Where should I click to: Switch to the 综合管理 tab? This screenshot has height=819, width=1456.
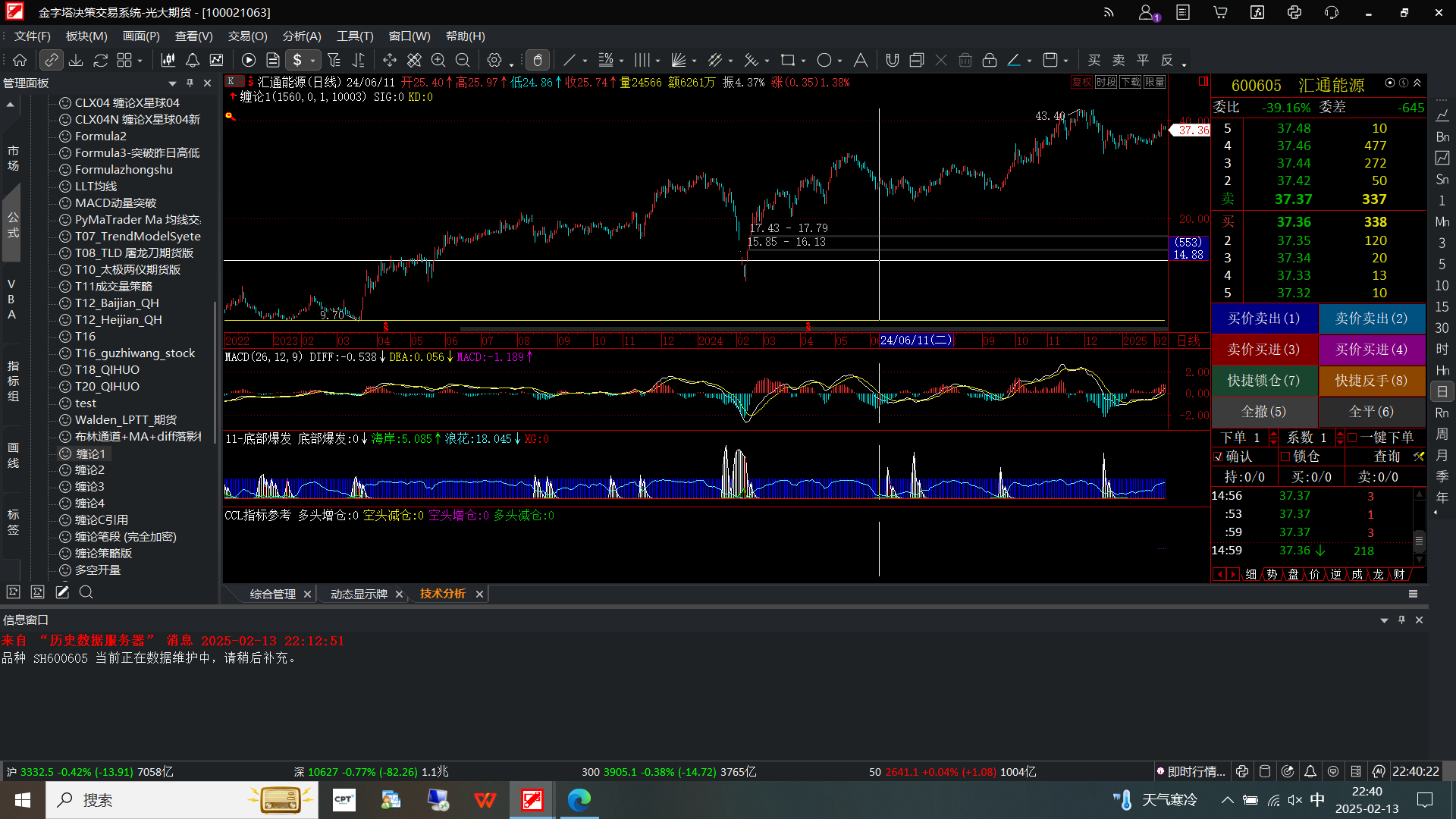[x=272, y=594]
